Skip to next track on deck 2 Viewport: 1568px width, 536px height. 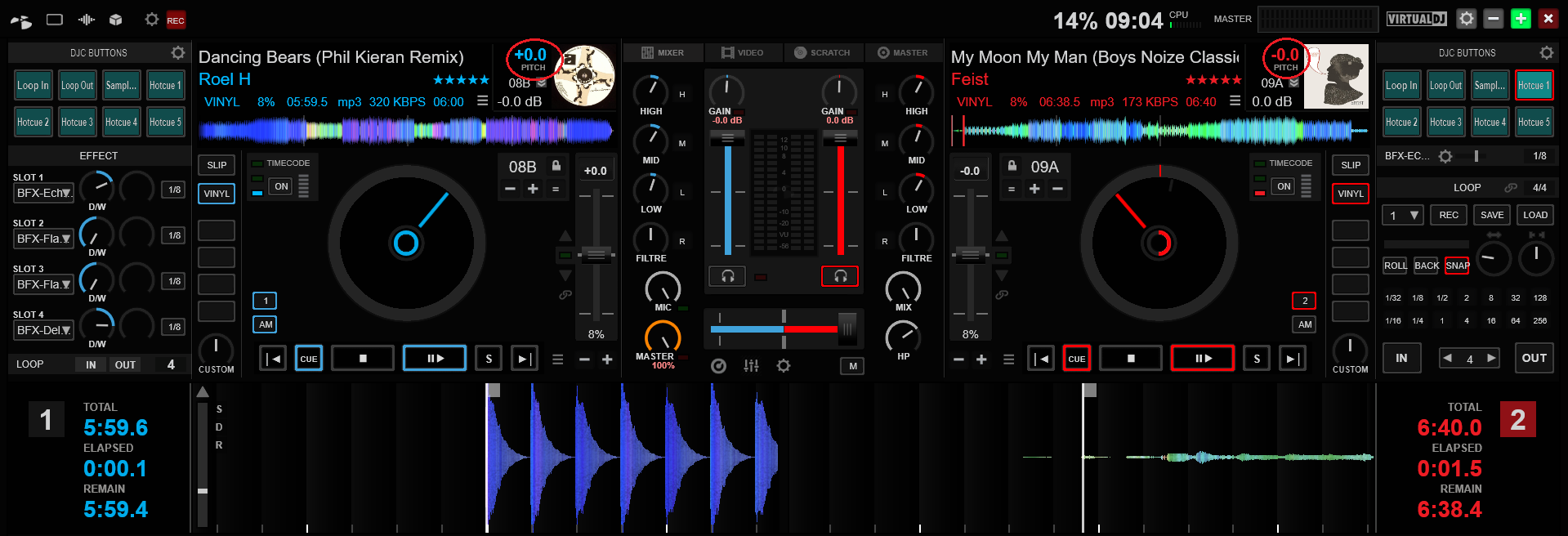pyautogui.click(x=1293, y=358)
